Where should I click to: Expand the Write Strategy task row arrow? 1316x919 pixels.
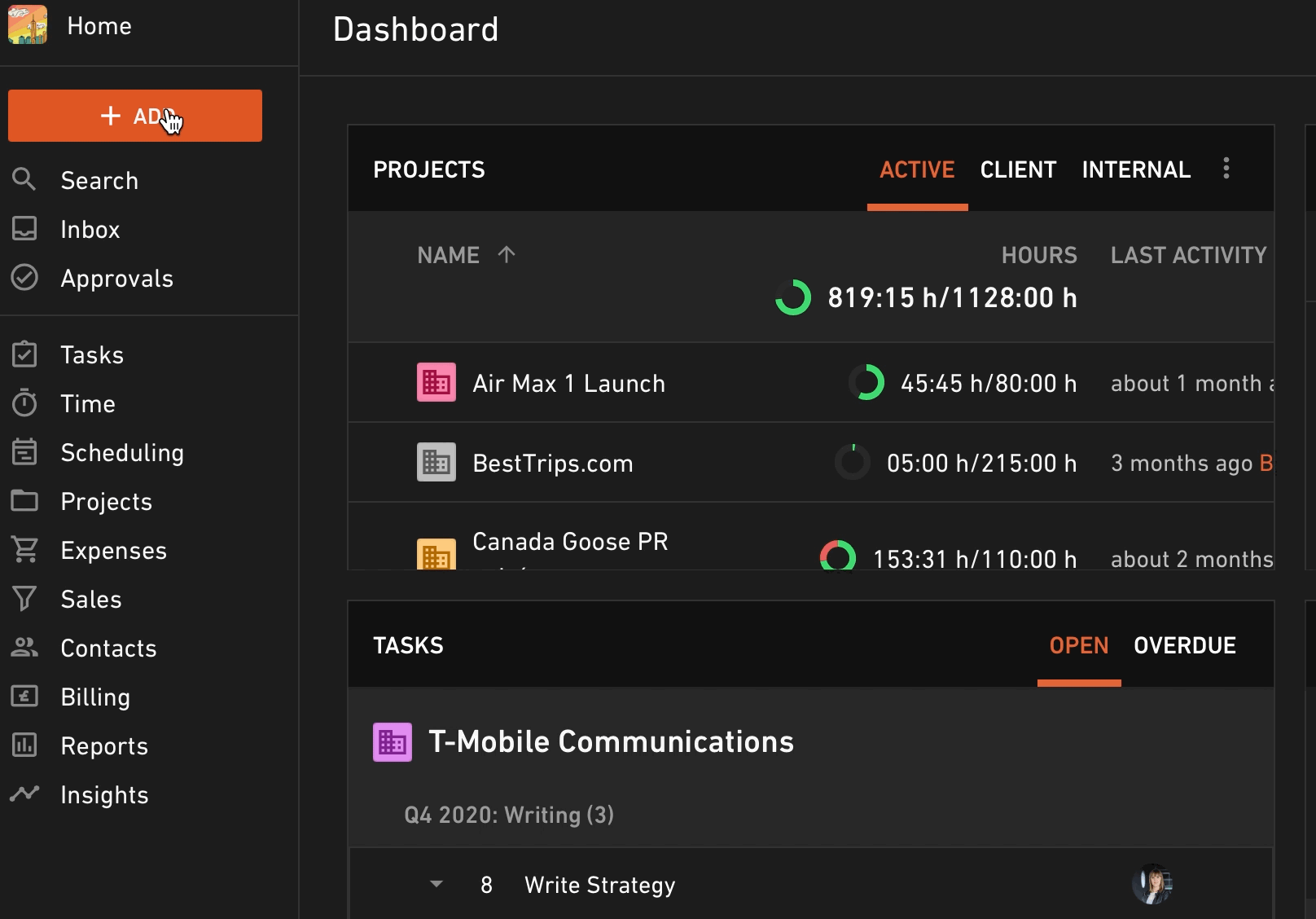point(436,884)
